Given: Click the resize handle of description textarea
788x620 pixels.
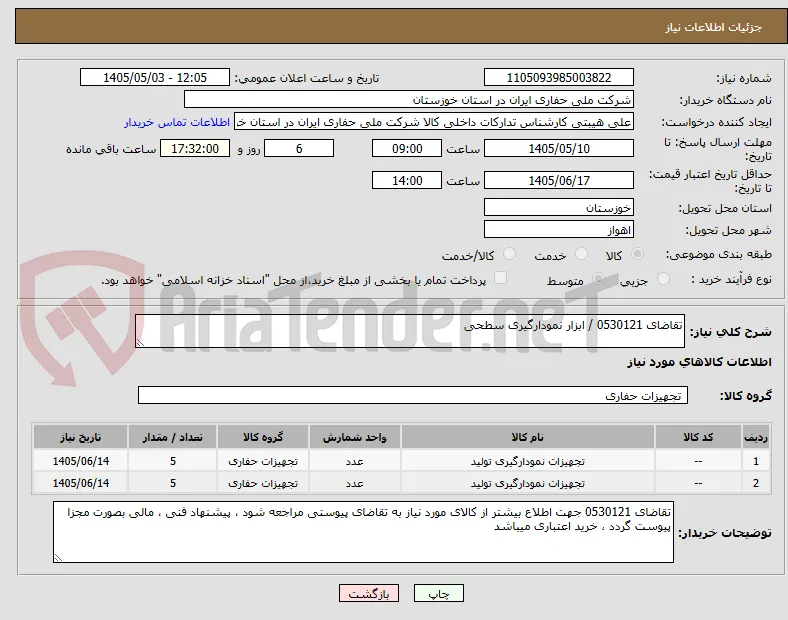Looking at the screenshot, I should [140, 342].
